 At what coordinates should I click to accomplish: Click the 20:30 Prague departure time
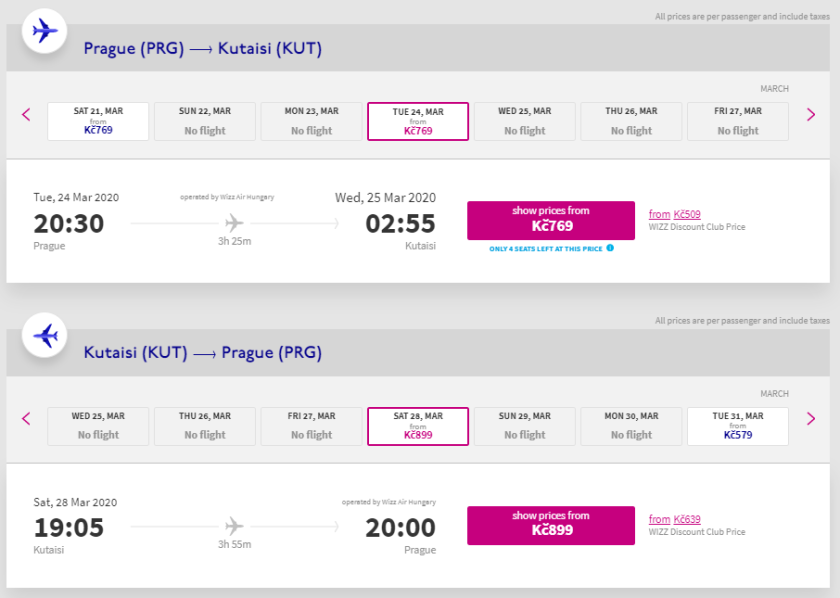tap(69, 223)
